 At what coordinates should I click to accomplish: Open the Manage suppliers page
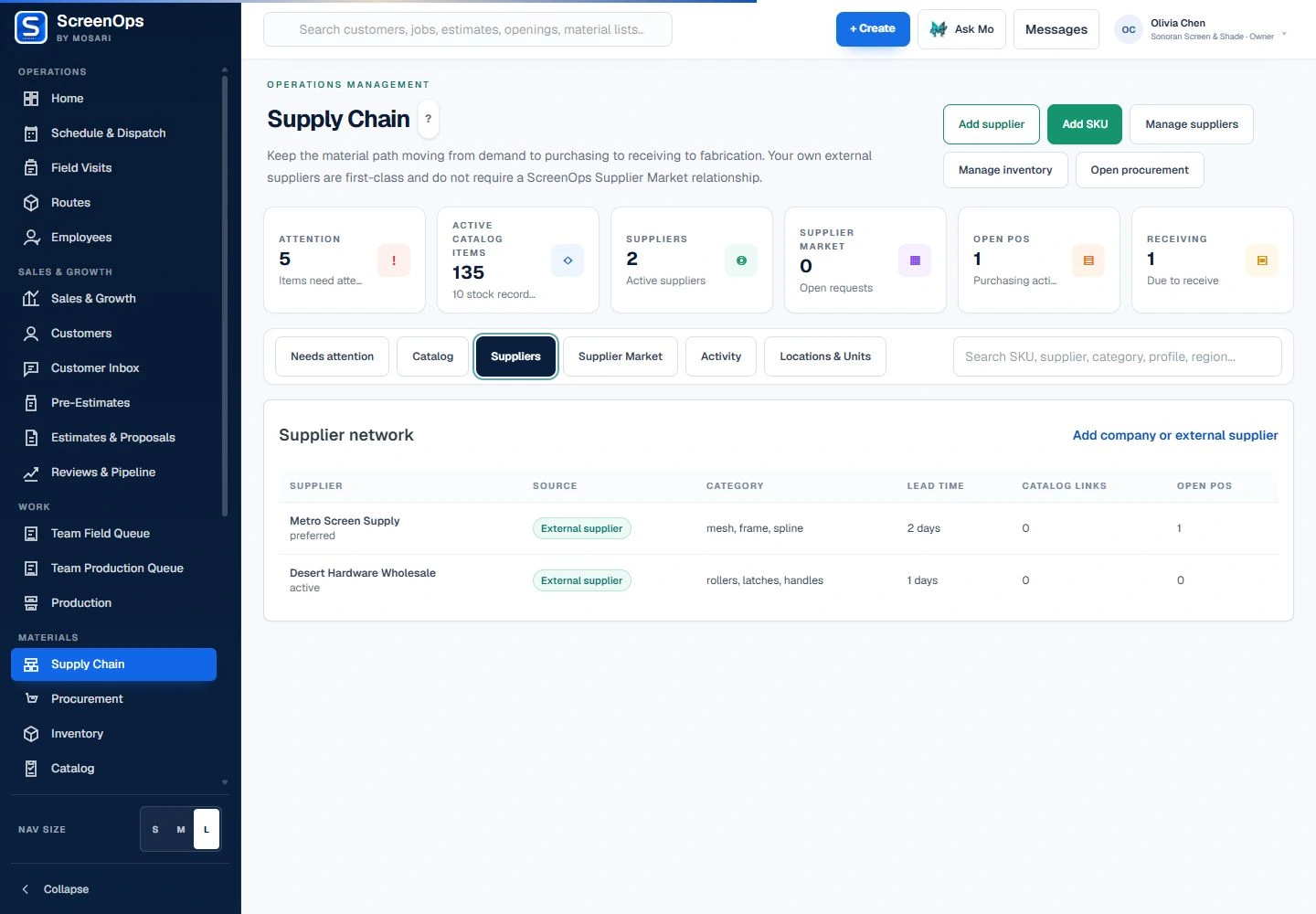(x=1192, y=124)
